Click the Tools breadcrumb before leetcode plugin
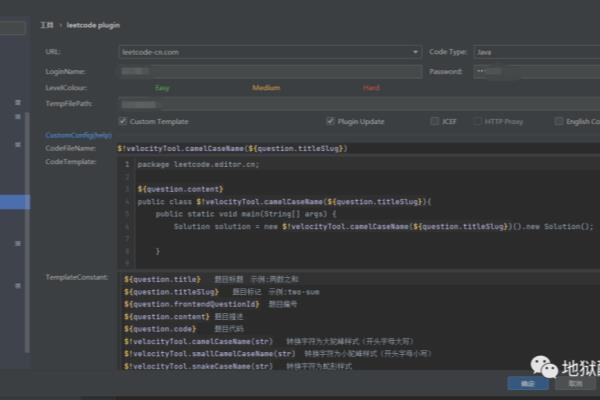 (x=47, y=25)
